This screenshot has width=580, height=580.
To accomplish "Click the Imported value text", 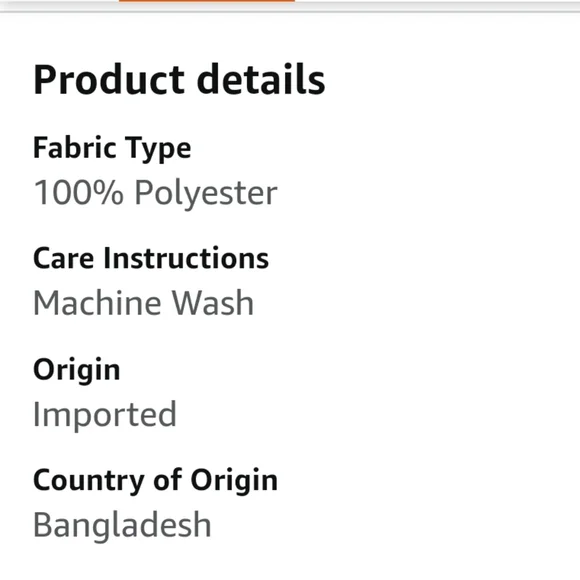I will click(105, 415).
